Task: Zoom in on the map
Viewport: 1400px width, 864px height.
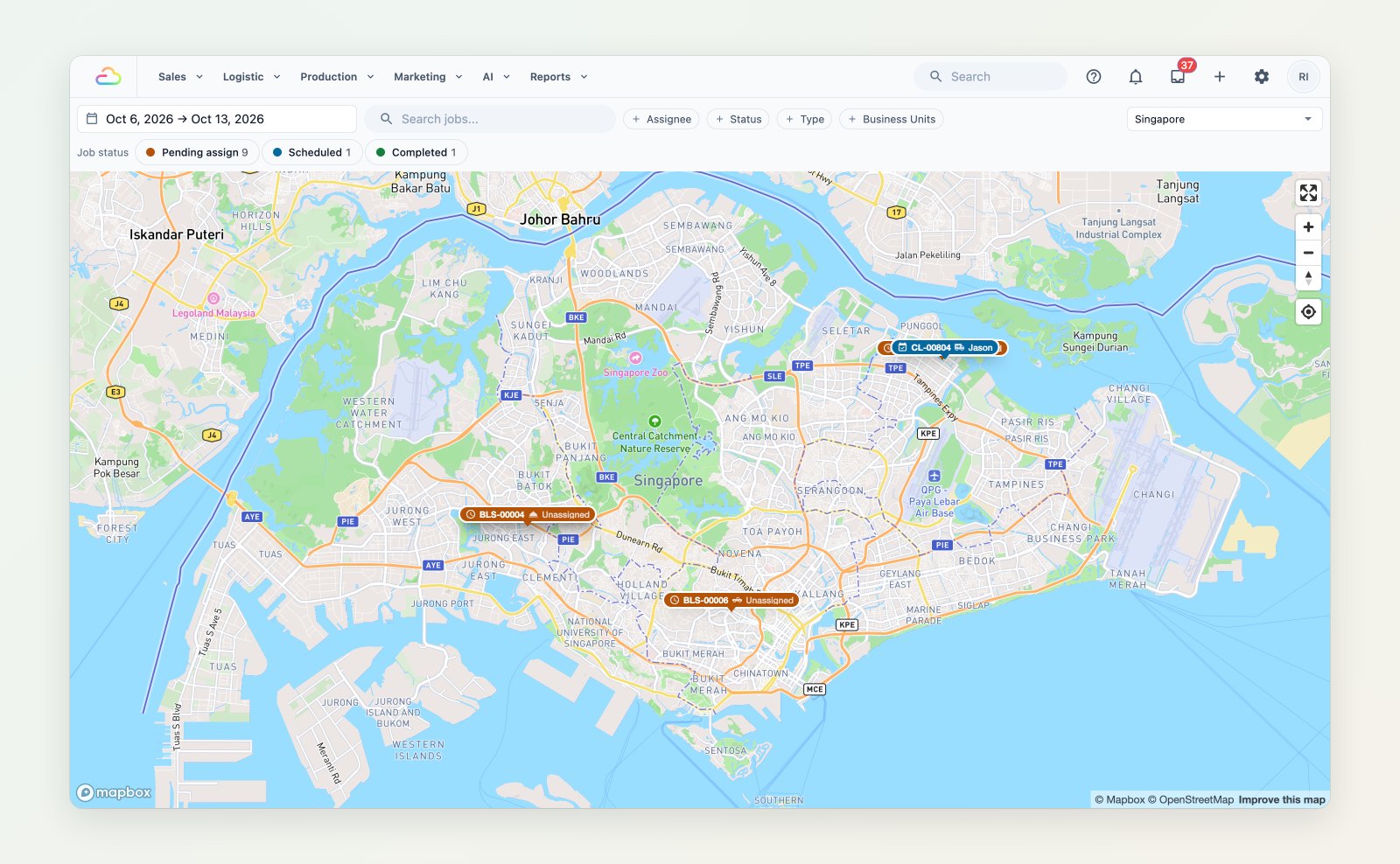Action: (x=1308, y=227)
